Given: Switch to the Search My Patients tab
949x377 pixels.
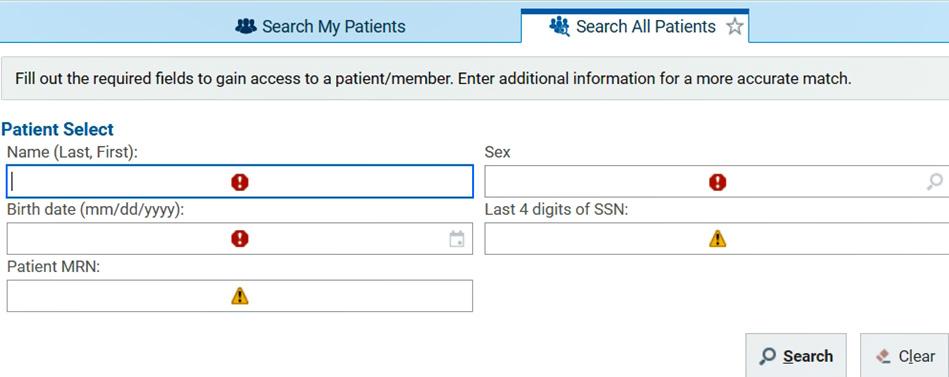Looking at the screenshot, I should tap(321, 27).
